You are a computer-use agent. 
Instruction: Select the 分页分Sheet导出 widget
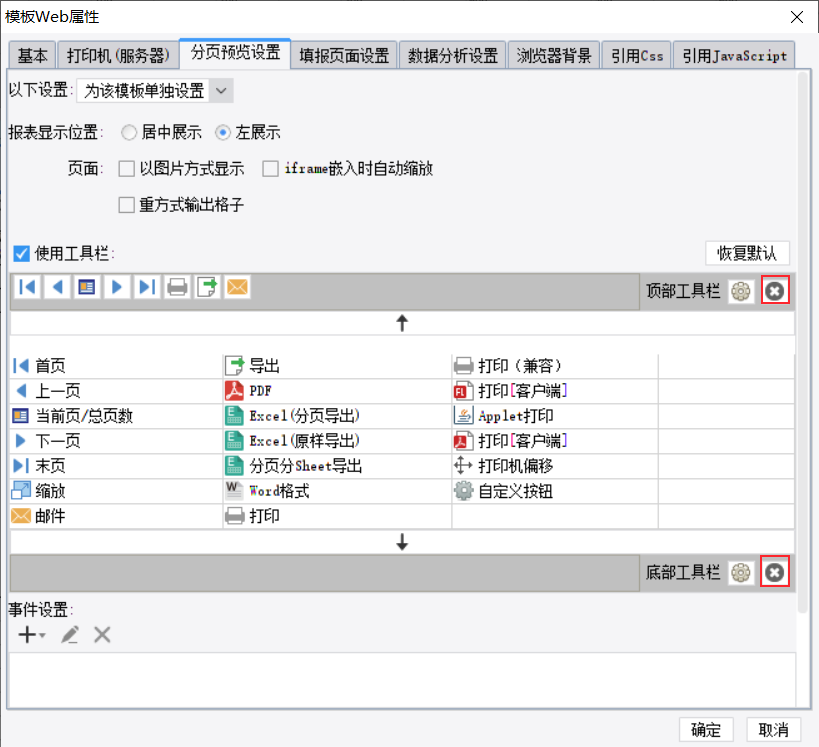(337, 466)
